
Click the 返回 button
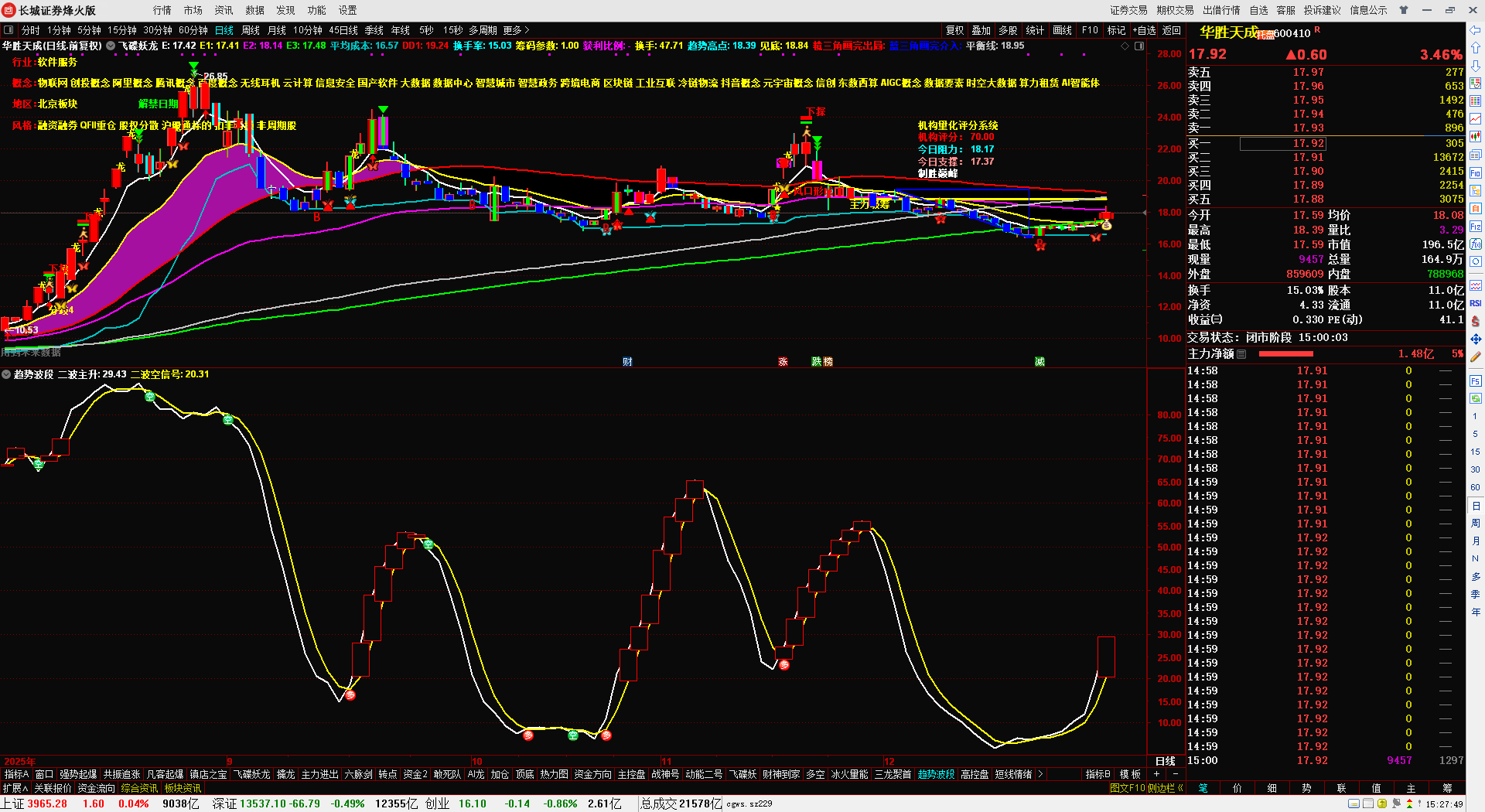(1172, 30)
